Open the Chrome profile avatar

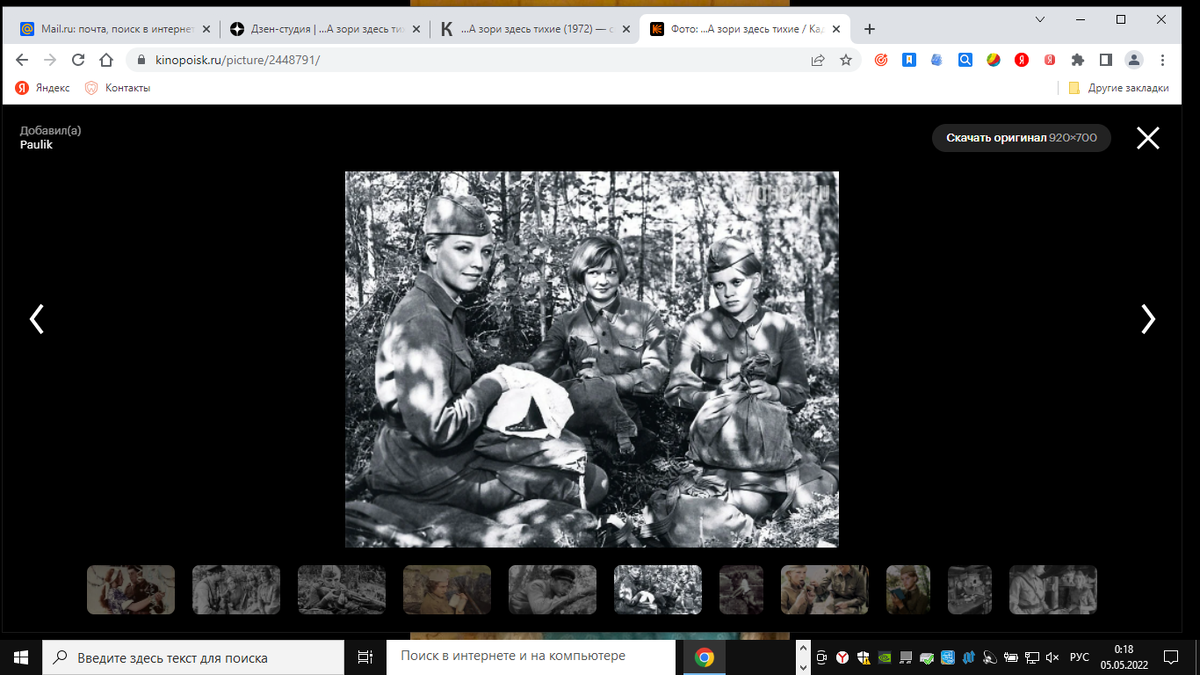[1134, 60]
